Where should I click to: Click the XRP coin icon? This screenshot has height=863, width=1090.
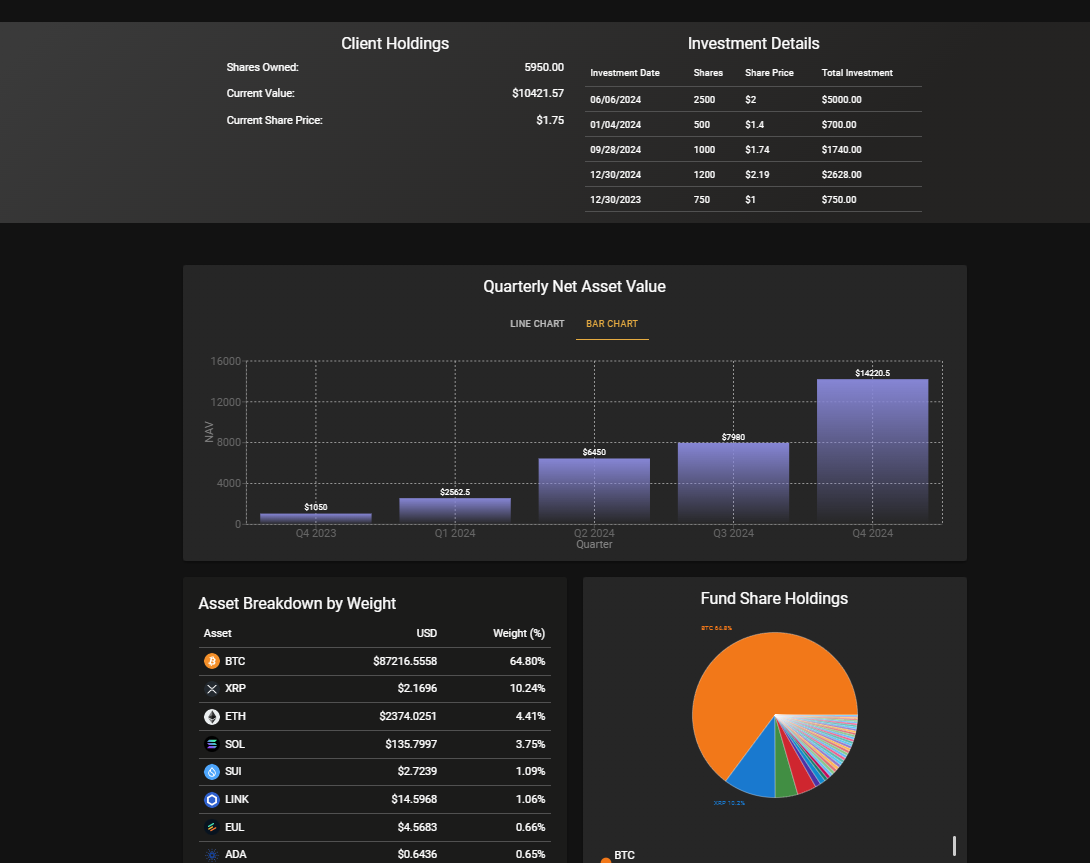point(212,688)
